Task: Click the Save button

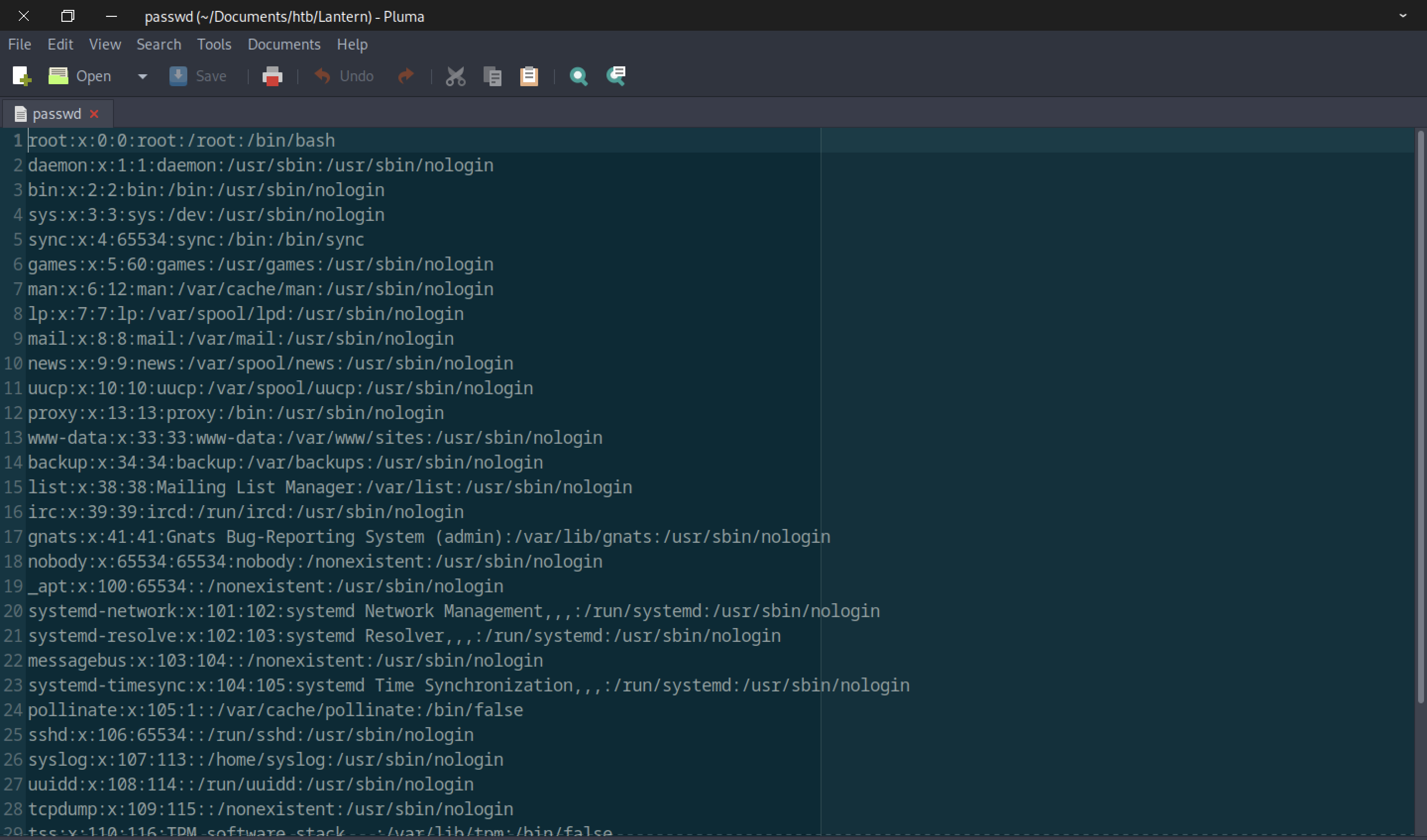Action: pyautogui.click(x=198, y=76)
